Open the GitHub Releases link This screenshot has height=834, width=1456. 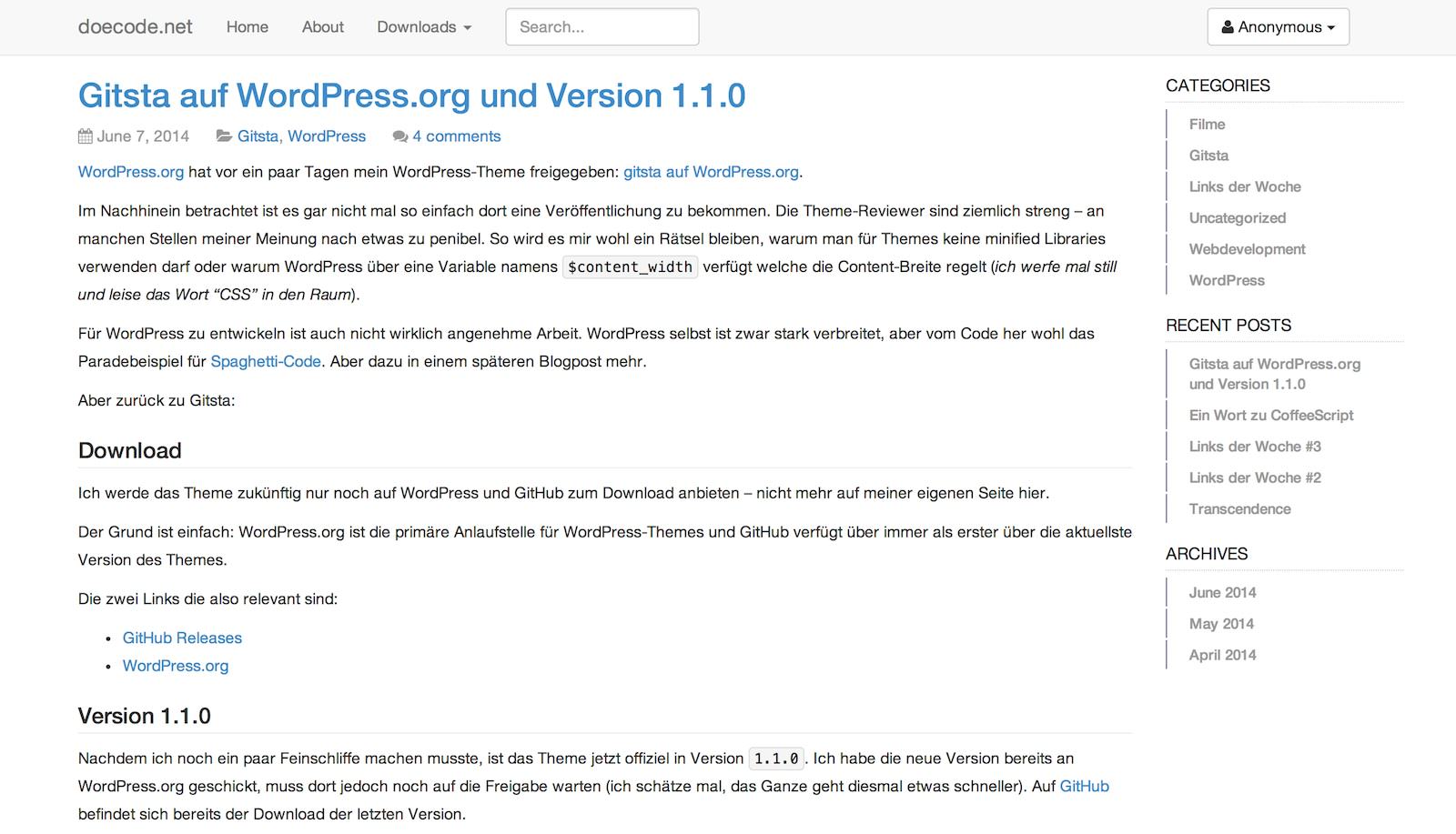[x=182, y=638]
